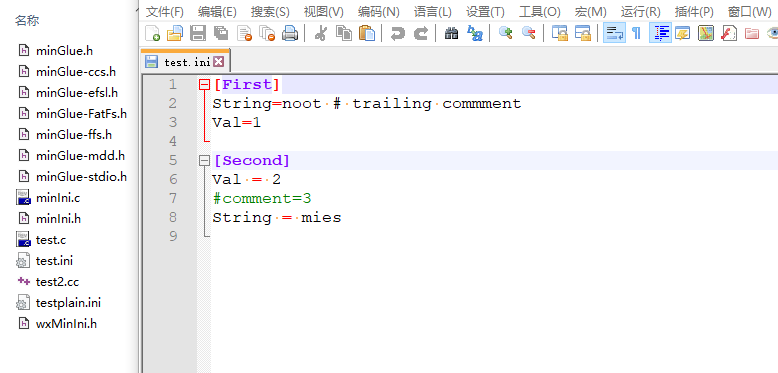Image resolution: width=778 pixels, height=373 pixels.
Task: Open the 视图(V) menu
Action: click(324, 11)
